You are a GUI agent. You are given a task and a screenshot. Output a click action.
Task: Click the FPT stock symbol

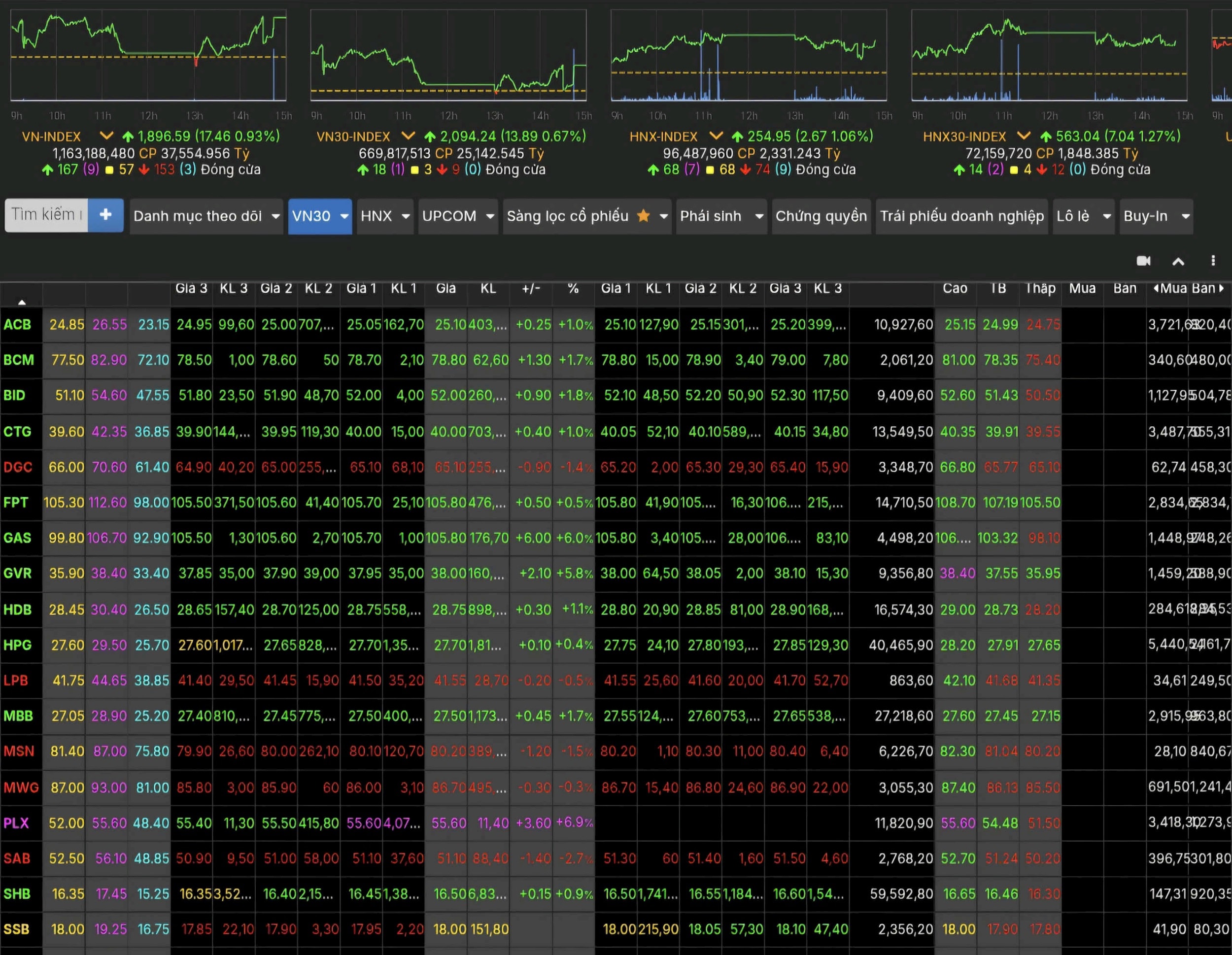(x=15, y=502)
